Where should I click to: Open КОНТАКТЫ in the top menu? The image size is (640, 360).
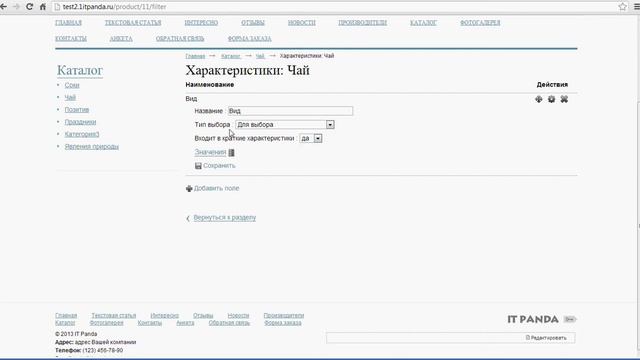(x=71, y=39)
